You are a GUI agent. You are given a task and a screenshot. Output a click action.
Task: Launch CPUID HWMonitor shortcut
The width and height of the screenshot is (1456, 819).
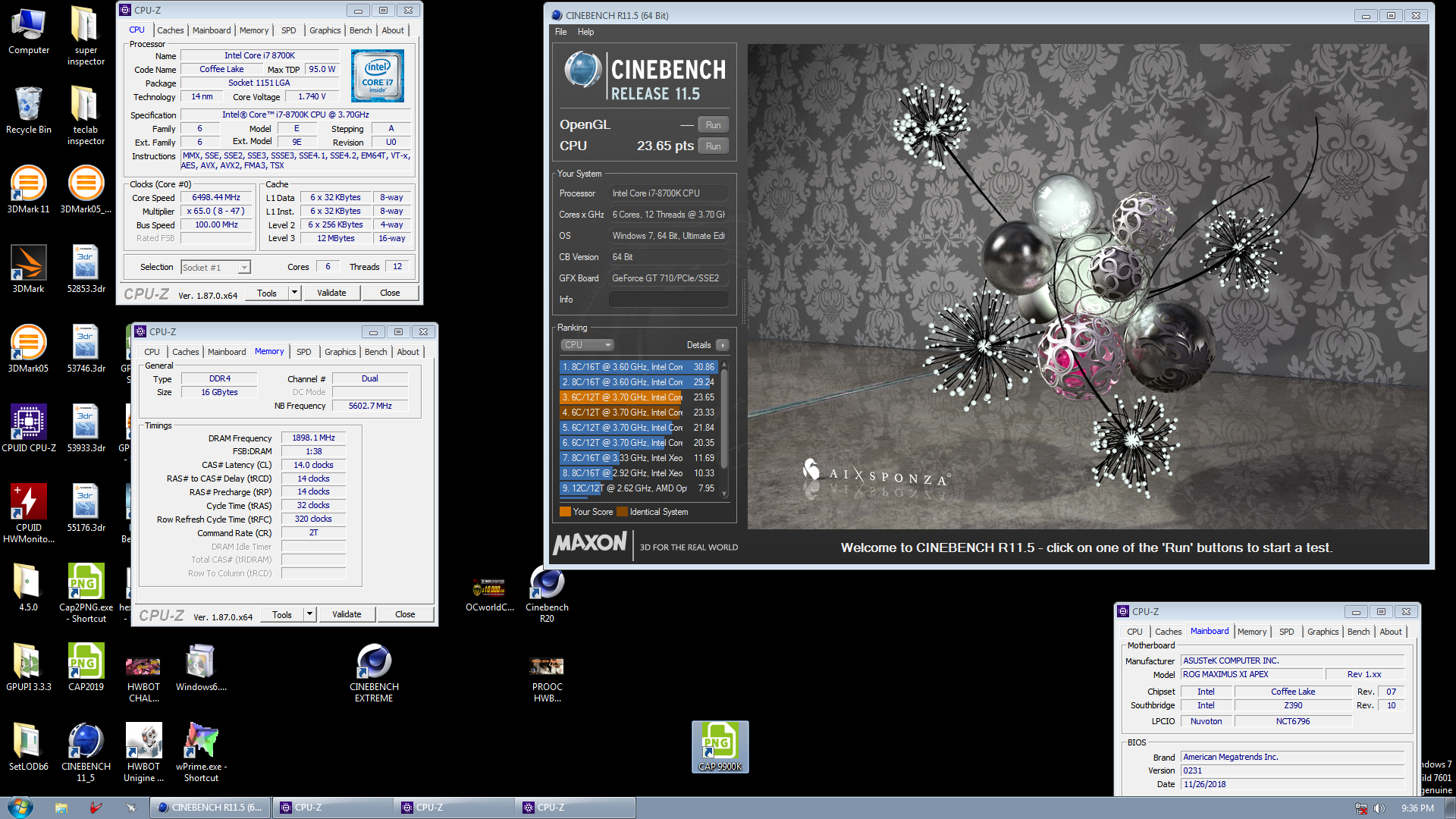pos(29,514)
